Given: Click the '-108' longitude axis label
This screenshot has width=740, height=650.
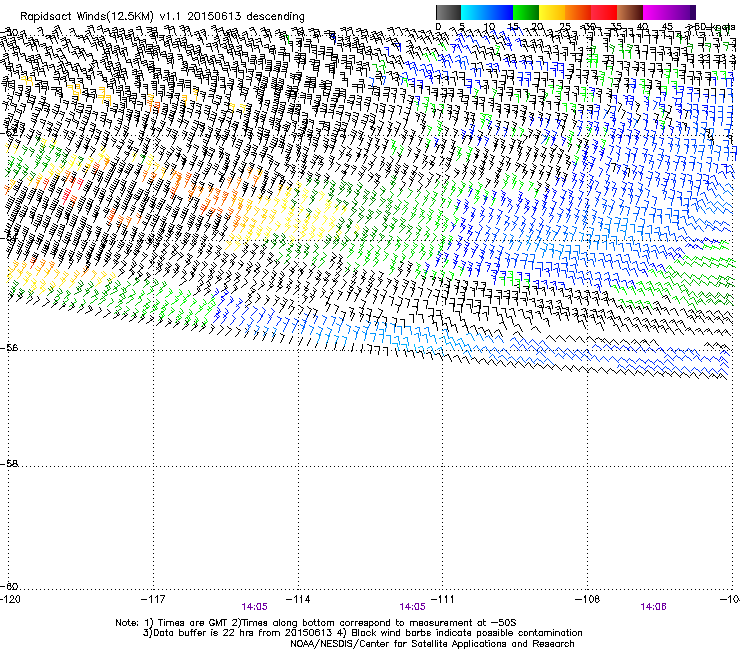Looking at the screenshot, I should point(588,599).
